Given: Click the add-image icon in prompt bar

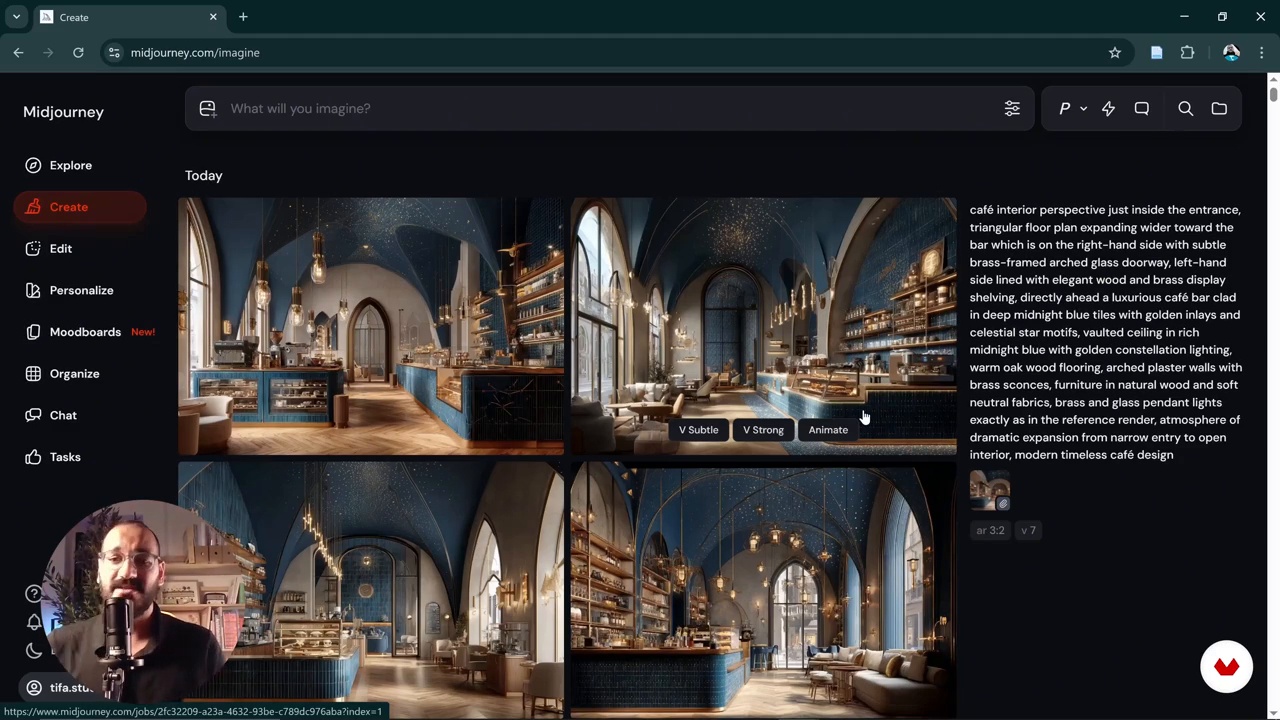Looking at the screenshot, I should click(207, 108).
